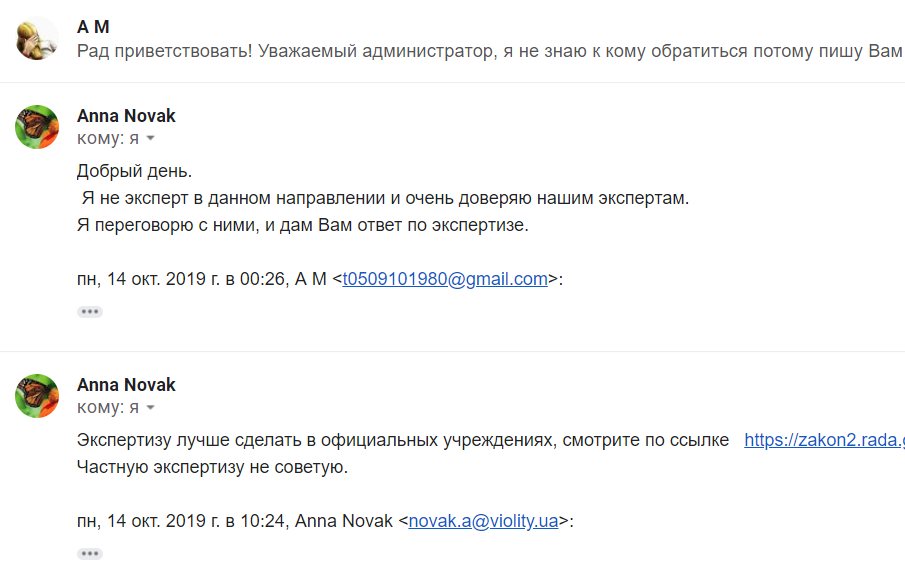Image resolution: width=905 pixels, height=581 pixels.
Task: Click the A M sender avatar
Action: point(36,39)
